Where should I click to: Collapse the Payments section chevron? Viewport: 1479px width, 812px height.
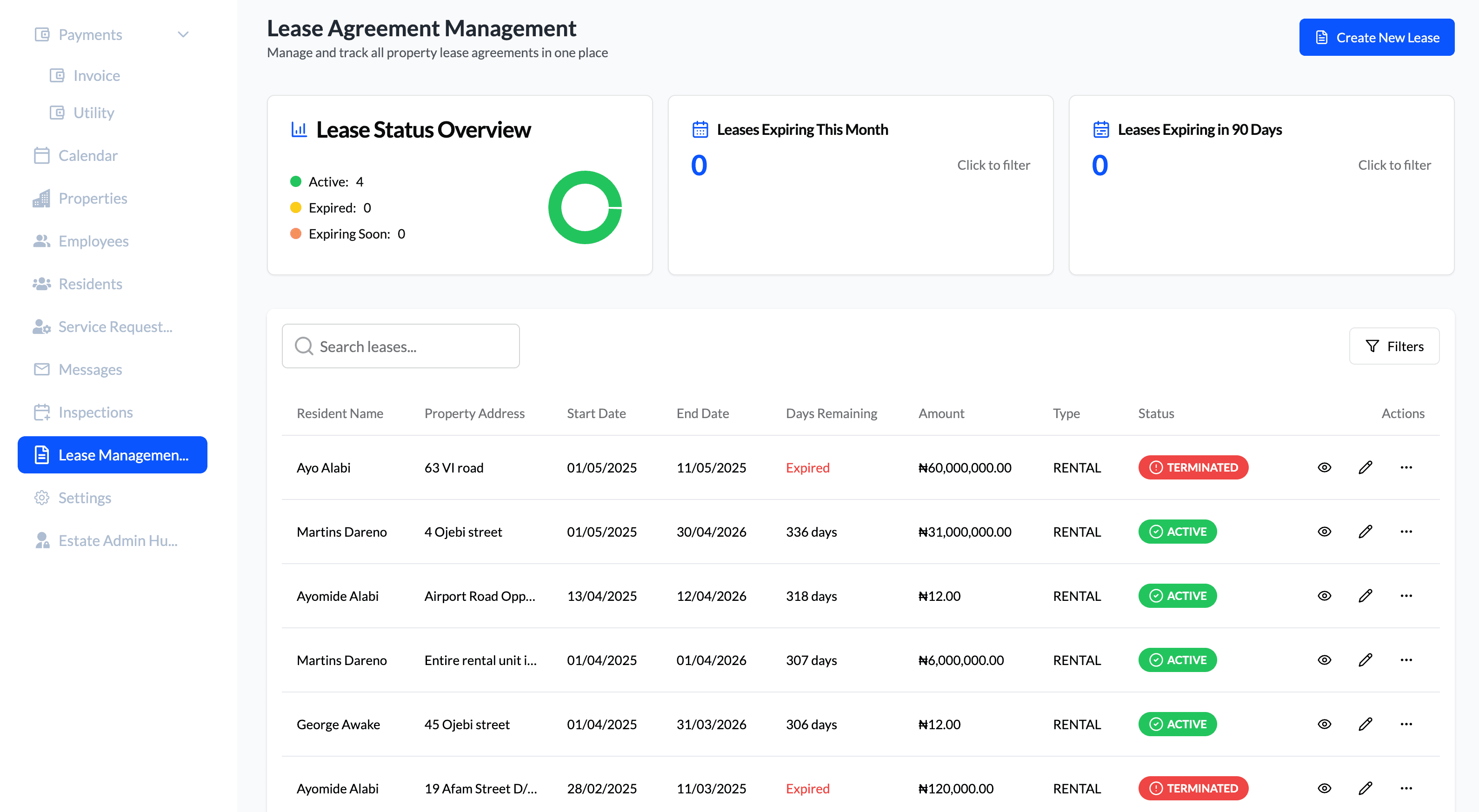tap(183, 34)
